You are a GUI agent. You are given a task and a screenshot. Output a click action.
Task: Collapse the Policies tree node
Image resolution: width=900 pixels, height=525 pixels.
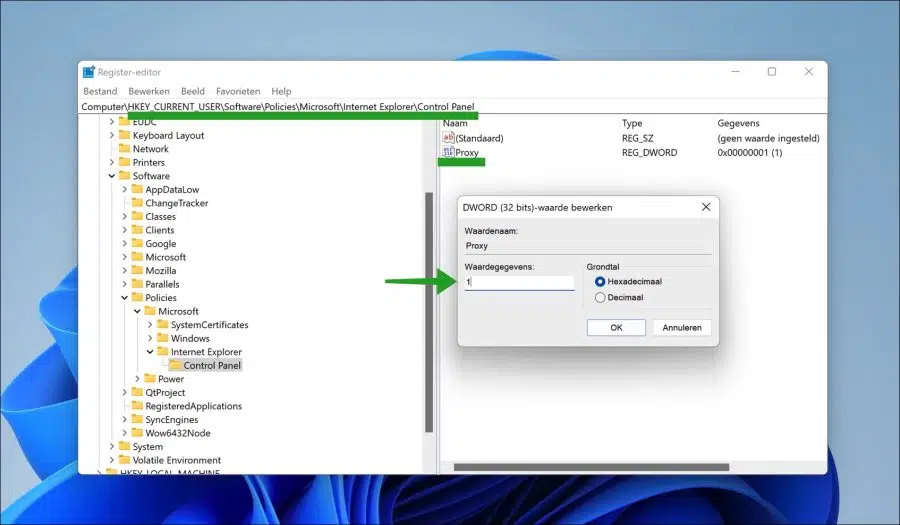pyautogui.click(x=125, y=298)
